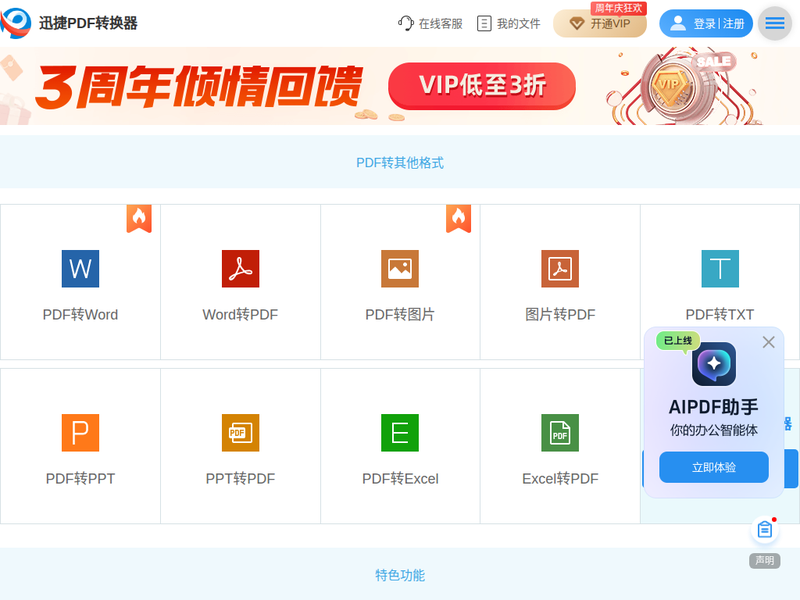
Task: Click 在线客服 online support link
Action: [x=430, y=23]
